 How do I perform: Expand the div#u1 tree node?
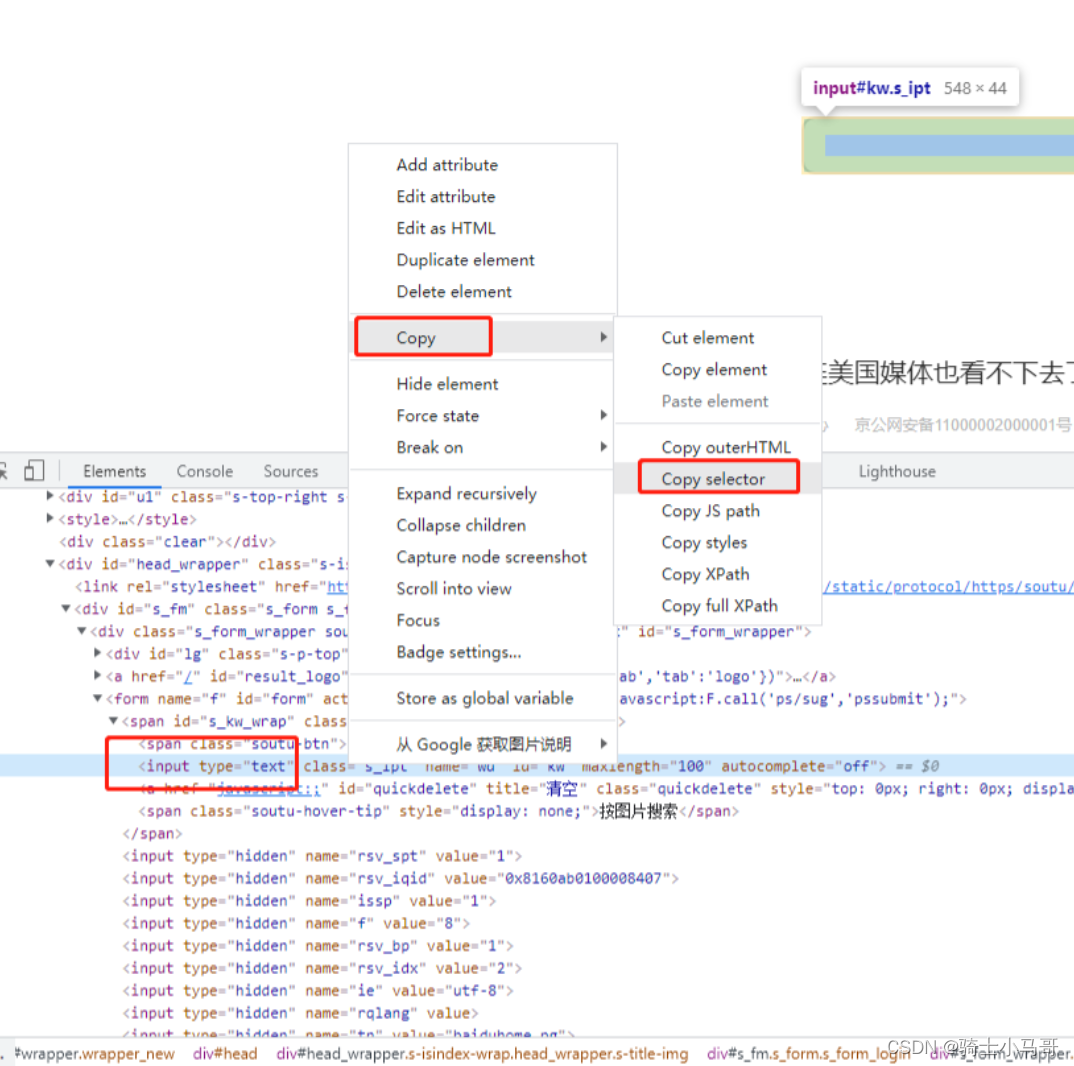[x=49, y=496]
